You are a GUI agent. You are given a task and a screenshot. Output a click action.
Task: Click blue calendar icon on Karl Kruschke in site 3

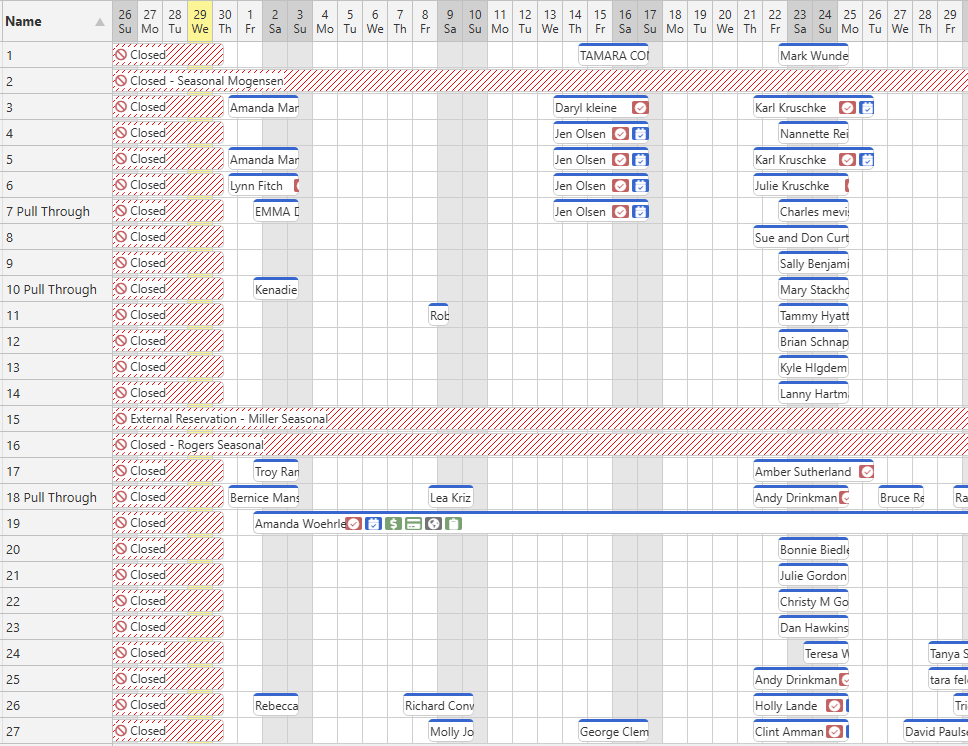click(x=866, y=107)
